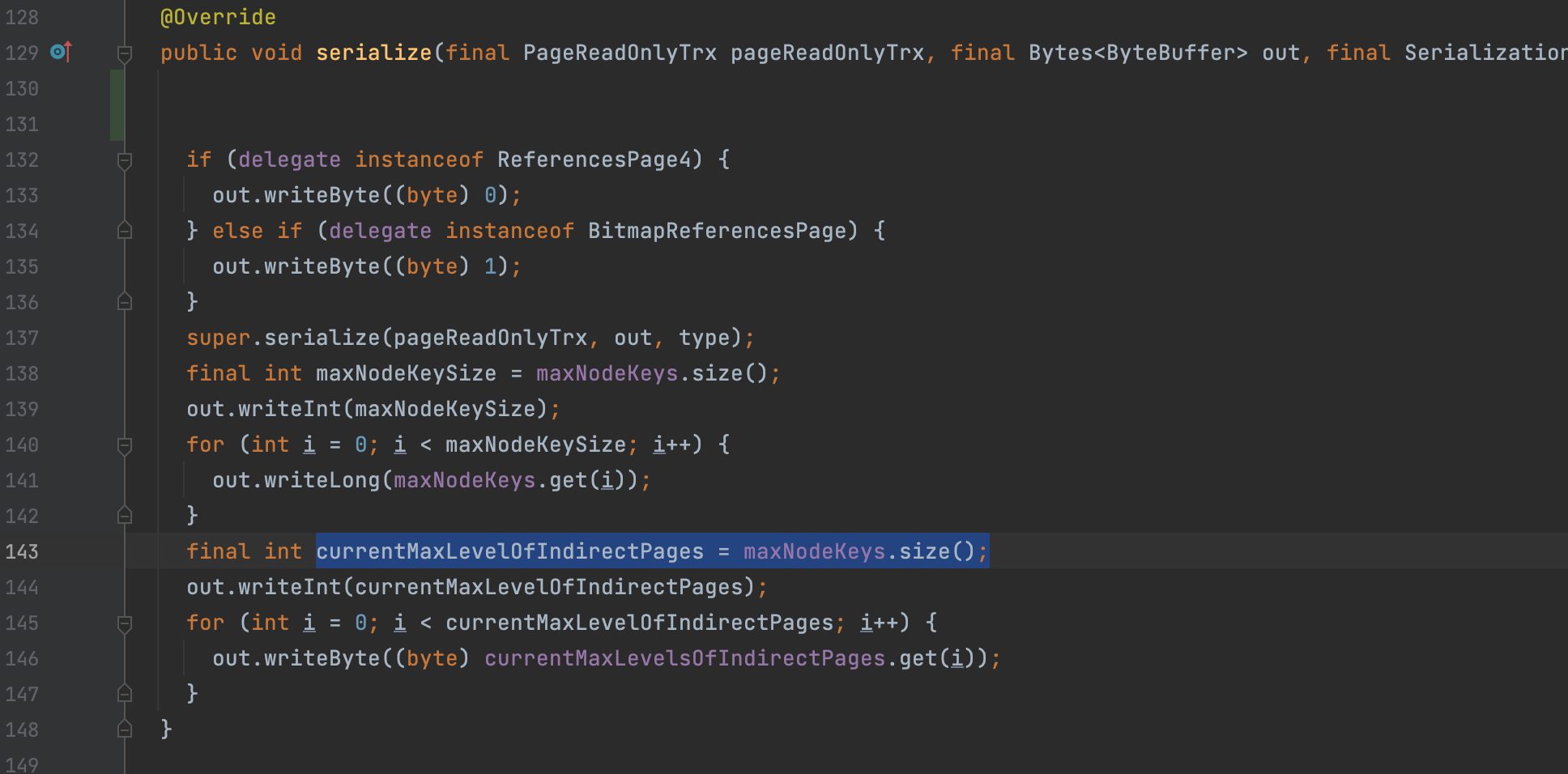Click the fold end marker on line 147

point(125,694)
